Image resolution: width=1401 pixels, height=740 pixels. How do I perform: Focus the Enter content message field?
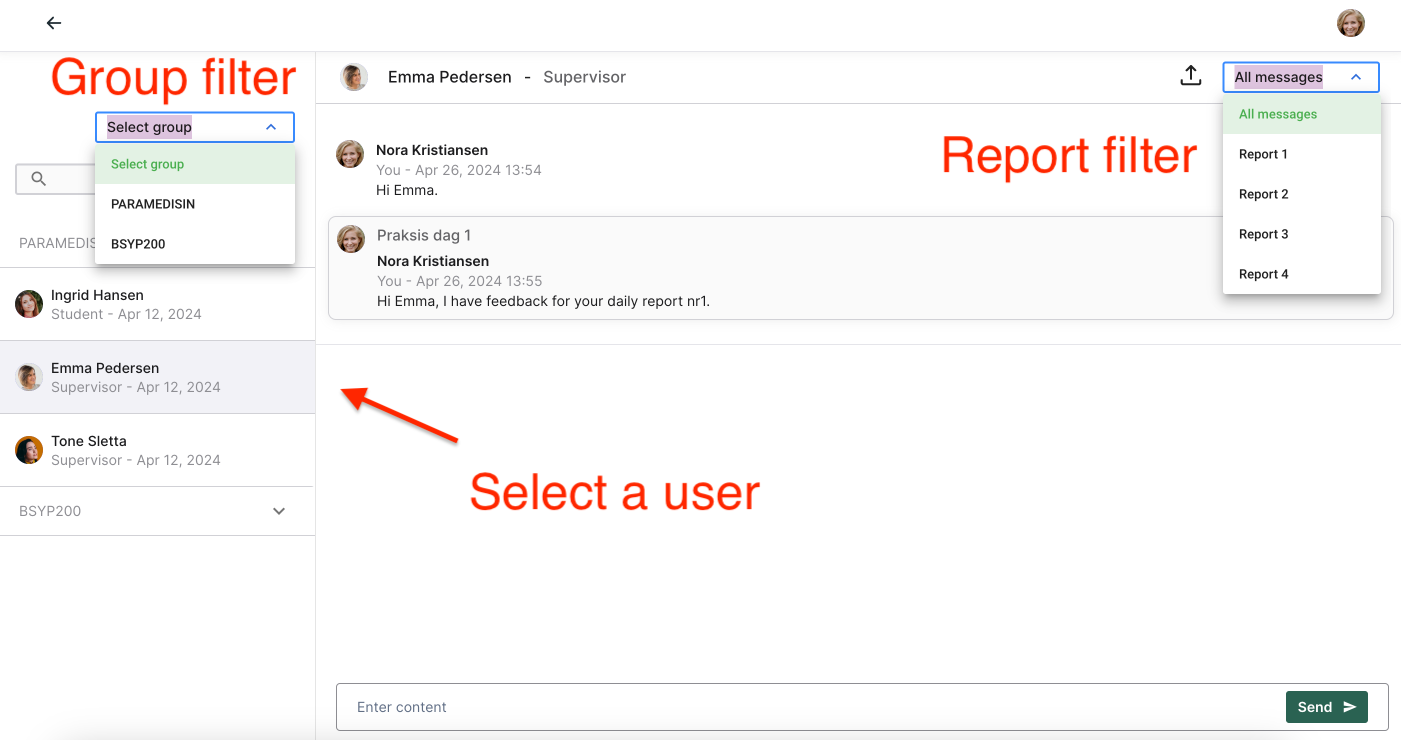click(x=810, y=707)
